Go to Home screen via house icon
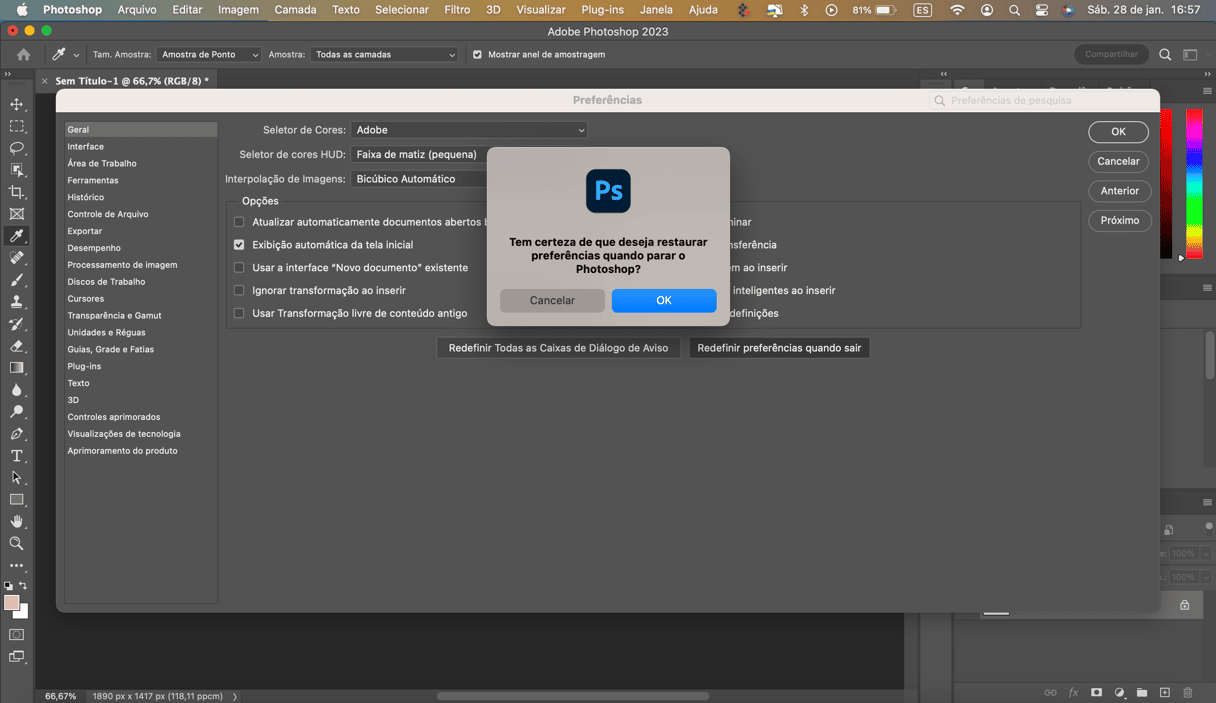Viewport: 1216px width, 703px height. [x=24, y=55]
